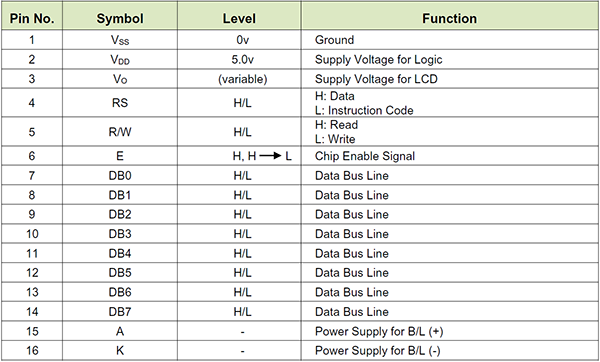
Task: Click Power Supply for B/L (-) text
Action: [378, 351]
